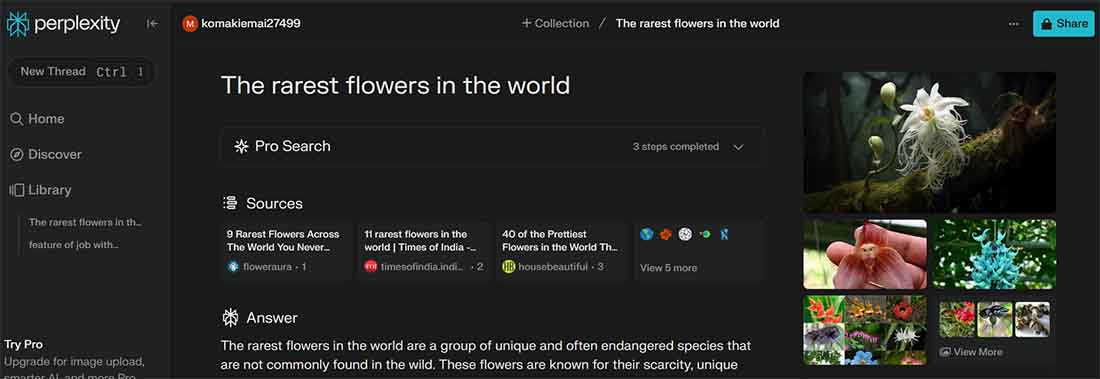1100x379 pixels.
Task: Click the Library books icon
Action: pos(16,190)
